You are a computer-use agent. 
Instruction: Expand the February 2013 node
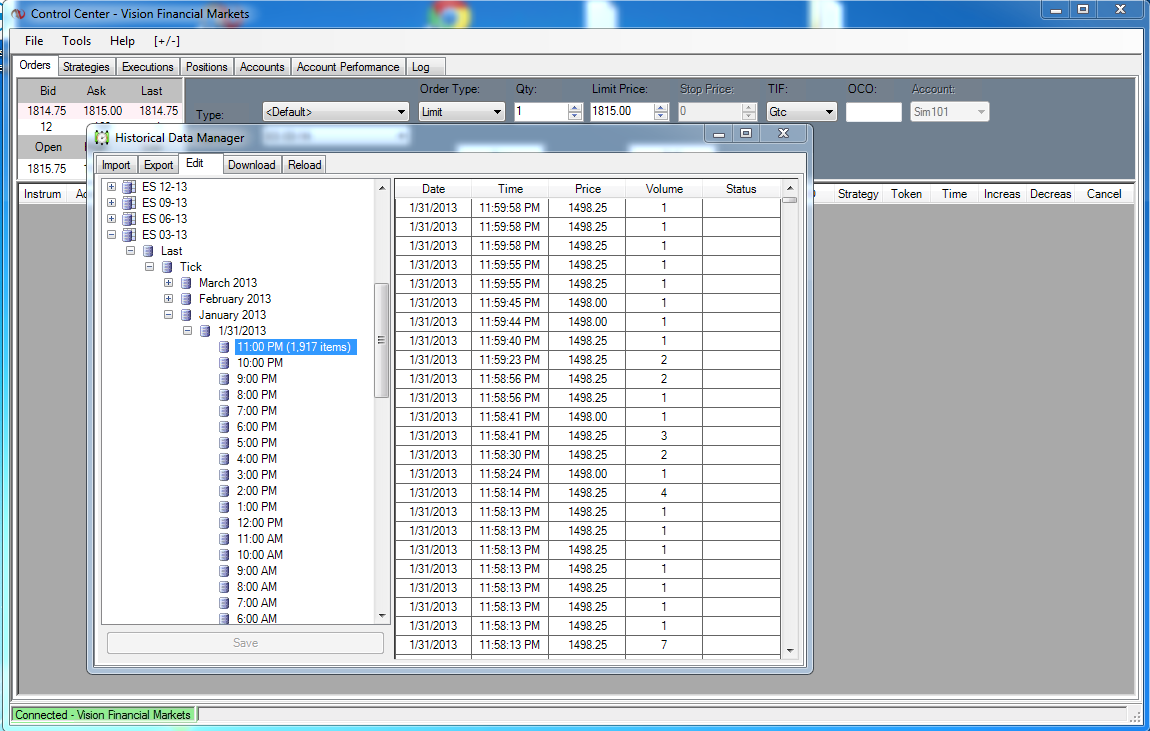pyautogui.click(x=169, y=299)
